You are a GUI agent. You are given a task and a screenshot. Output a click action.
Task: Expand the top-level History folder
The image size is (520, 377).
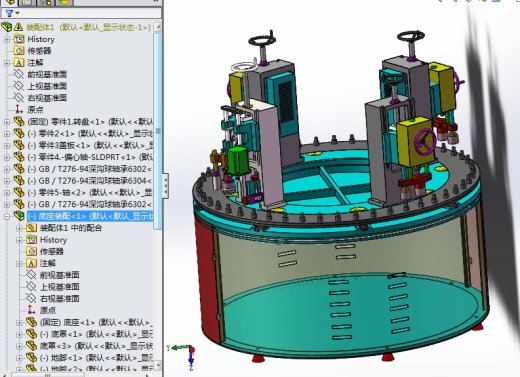pos(7,39)
